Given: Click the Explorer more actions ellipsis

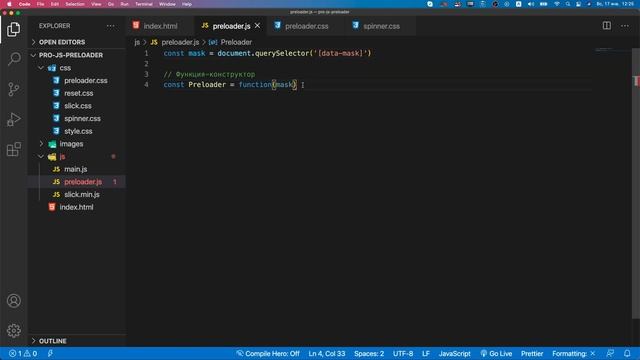Looking at the screenshot, I should [111, 26].
